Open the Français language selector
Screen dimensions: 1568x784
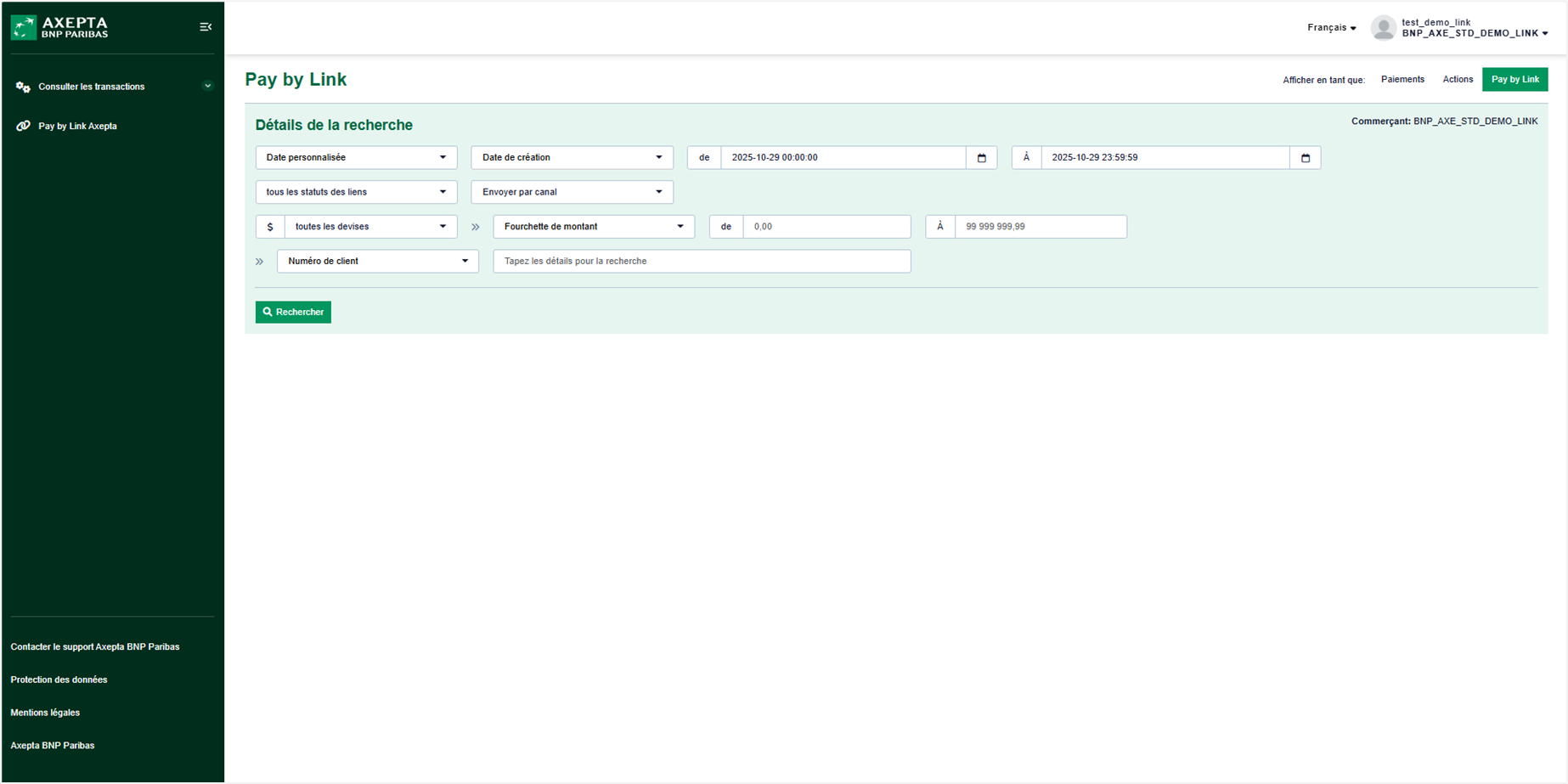[1331, 28]
